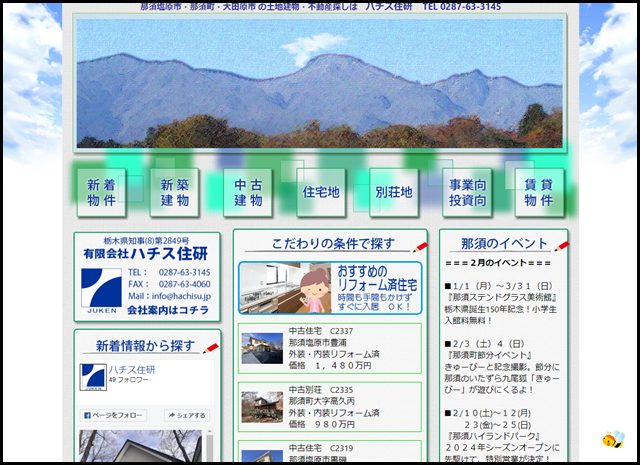Click the 価格 980万円 price text

(x=322, y=424)
